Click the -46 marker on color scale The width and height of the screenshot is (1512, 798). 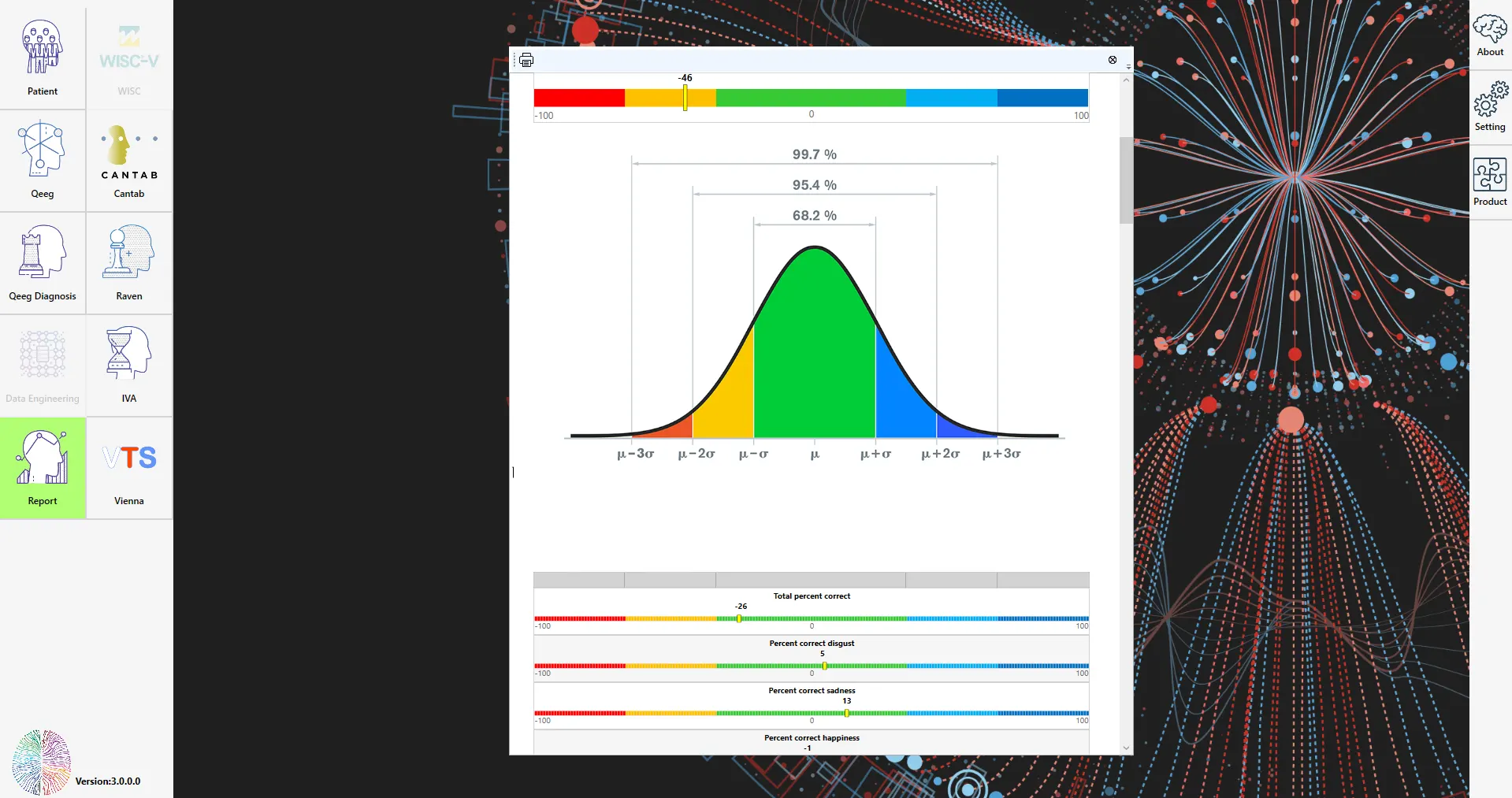point(685,98)
